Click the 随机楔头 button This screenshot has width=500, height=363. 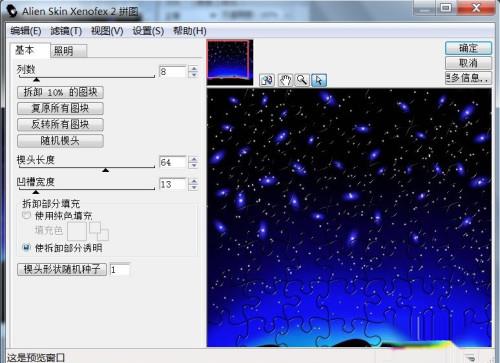(x=60, y=141)
